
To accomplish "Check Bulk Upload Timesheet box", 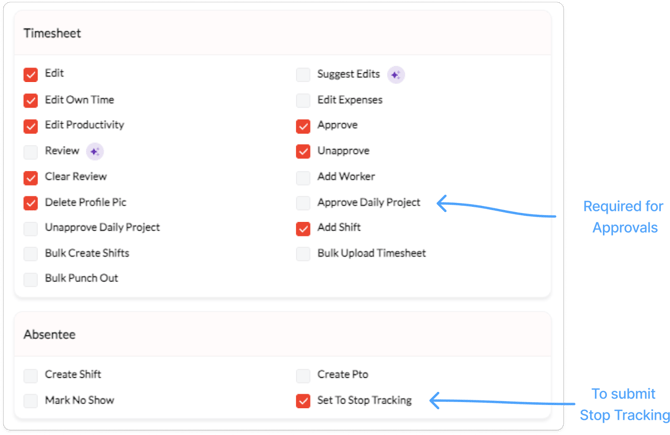I will 303,253.
